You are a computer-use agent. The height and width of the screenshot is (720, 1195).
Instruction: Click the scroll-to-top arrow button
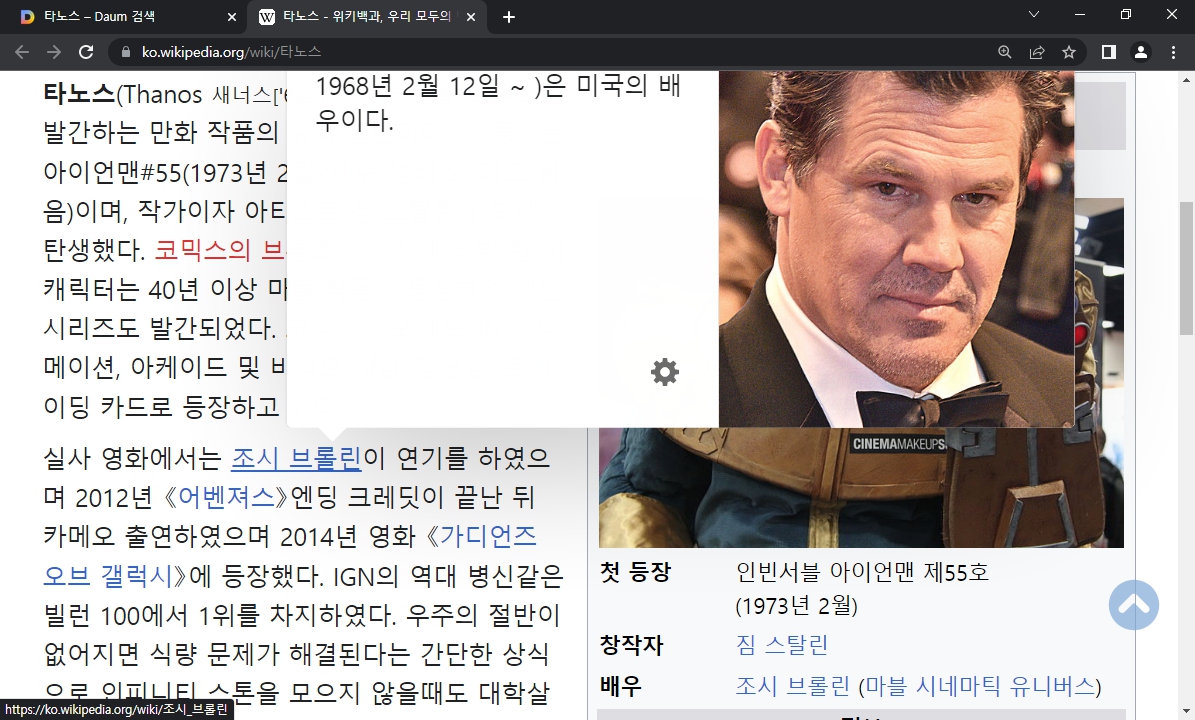click(x=1133, y=605)
